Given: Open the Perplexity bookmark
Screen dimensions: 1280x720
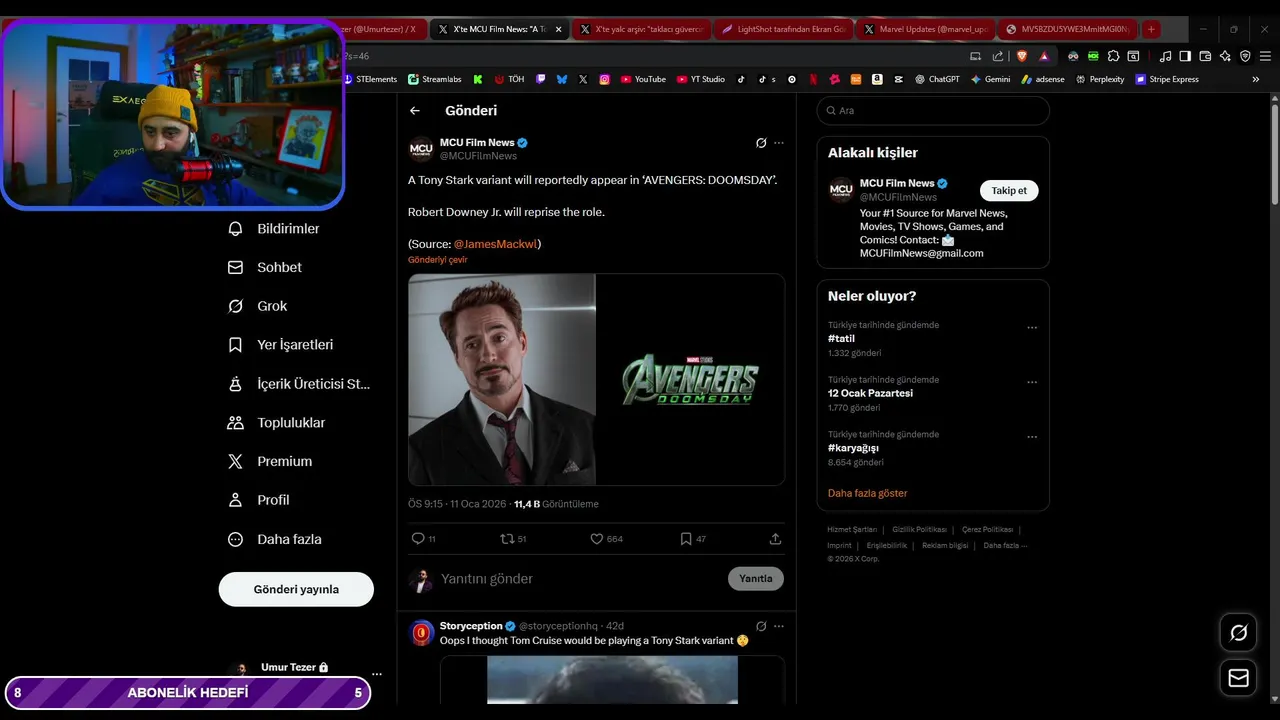Looking at the screenshot, I should pos(1100,79).
